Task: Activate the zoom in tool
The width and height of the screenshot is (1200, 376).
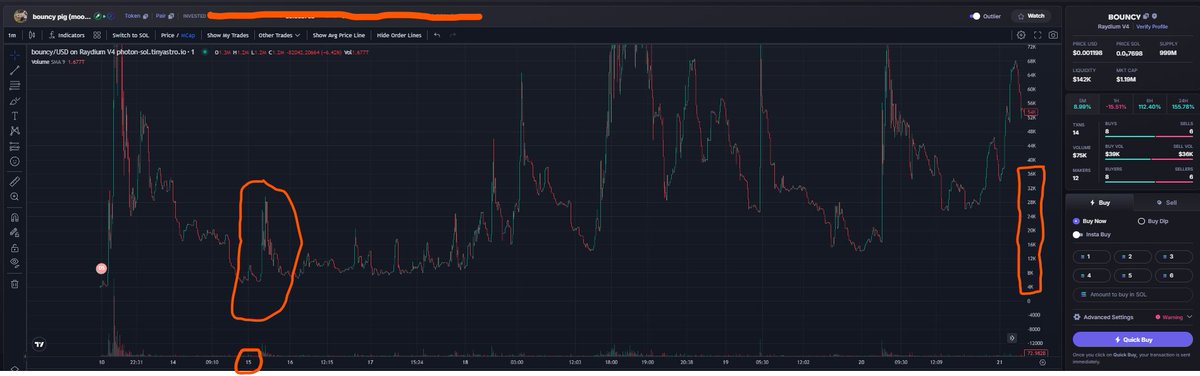Action: [x=14, y=197]
